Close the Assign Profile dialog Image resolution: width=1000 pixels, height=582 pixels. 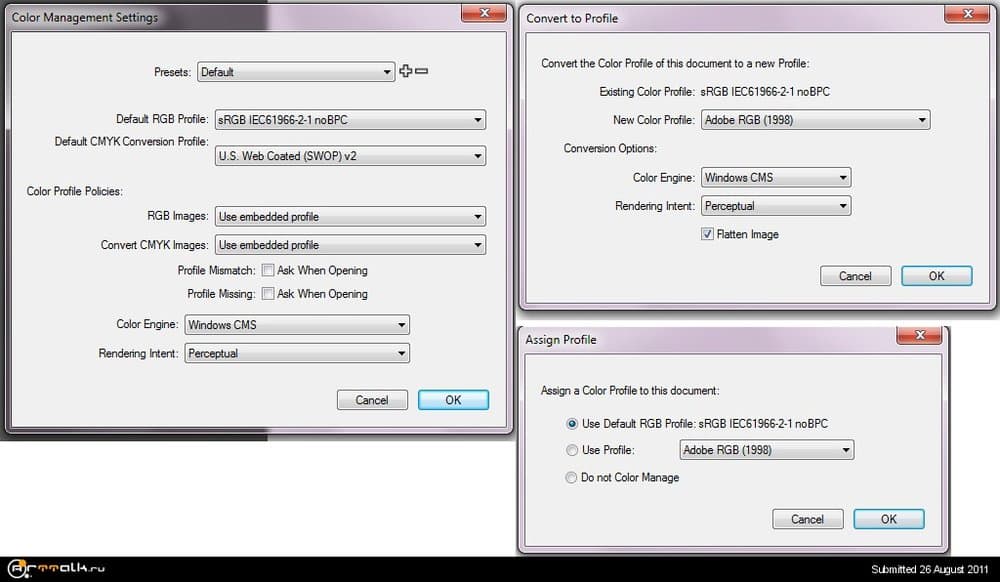click(922, 337)
